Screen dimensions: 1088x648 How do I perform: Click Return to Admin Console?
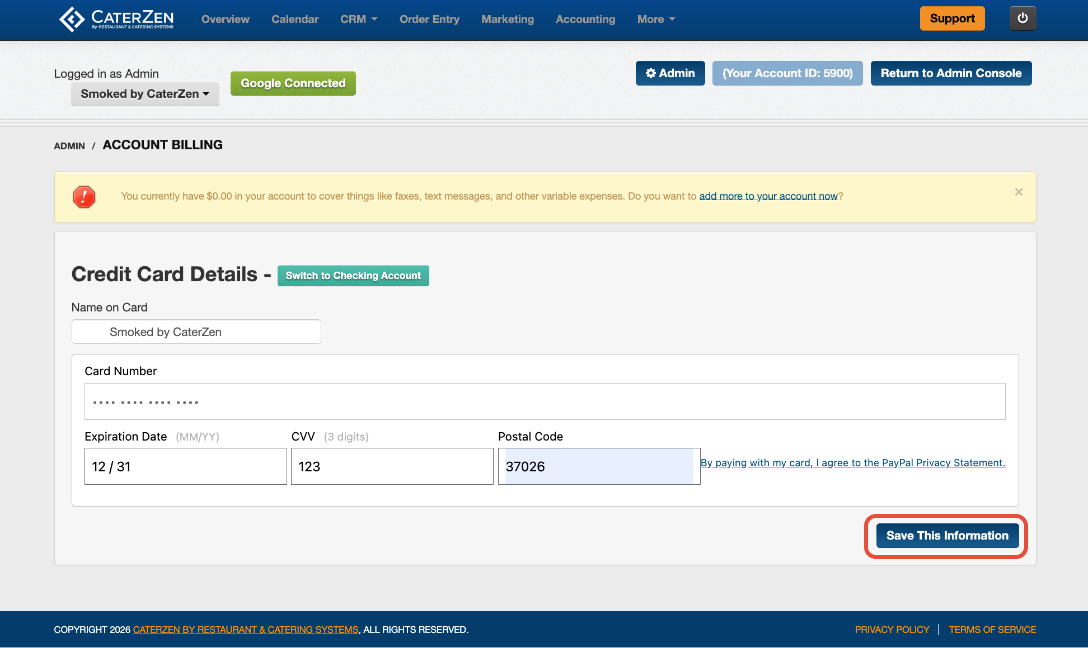click(951, 74)
